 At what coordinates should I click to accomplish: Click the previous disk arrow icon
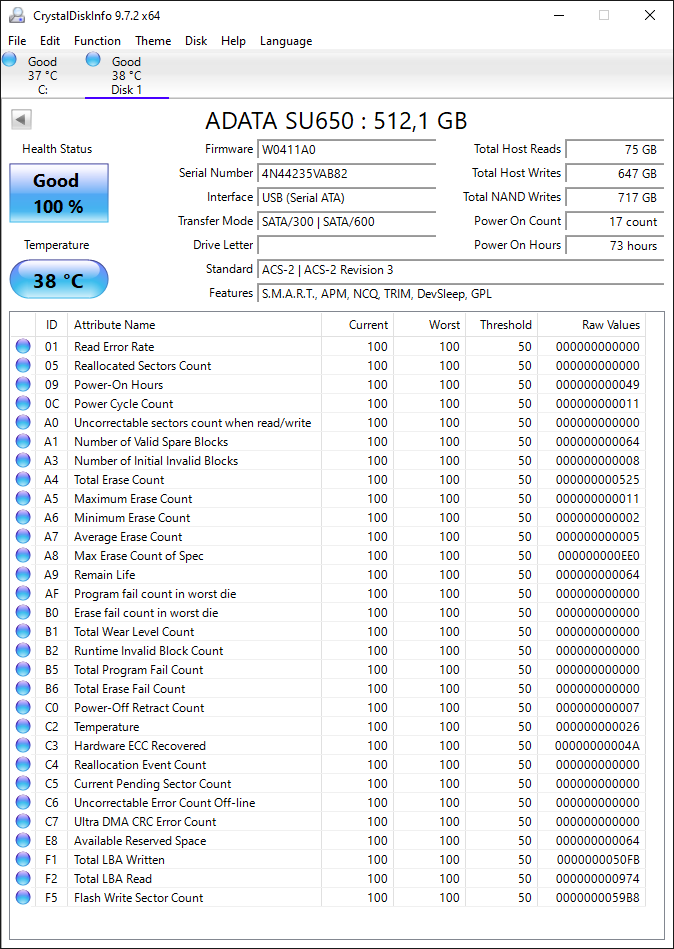click(x=21, y=120)
